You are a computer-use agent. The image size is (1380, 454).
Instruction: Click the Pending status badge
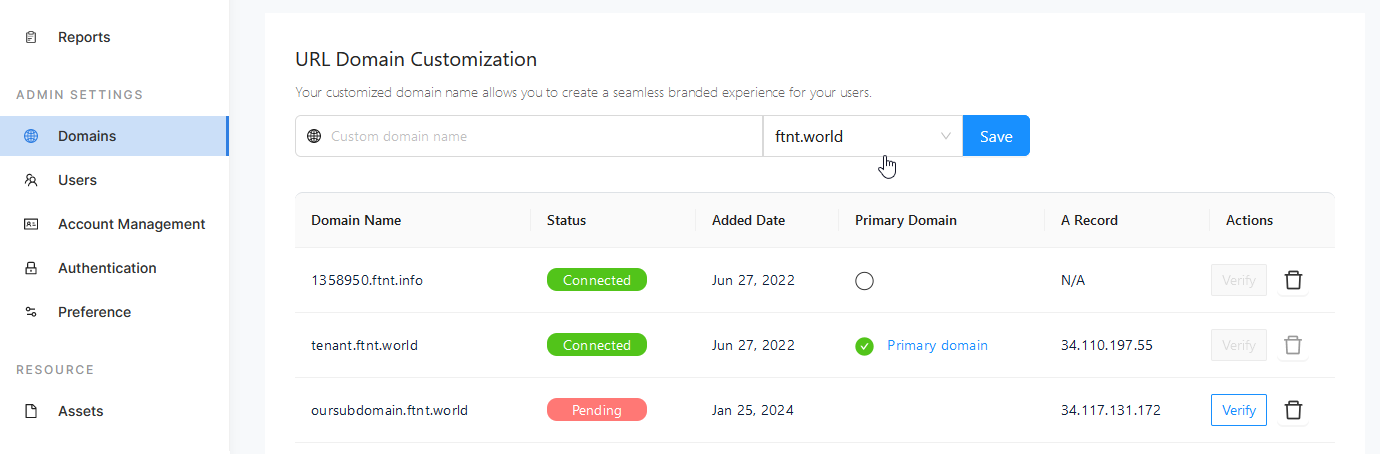coord(596,410)
